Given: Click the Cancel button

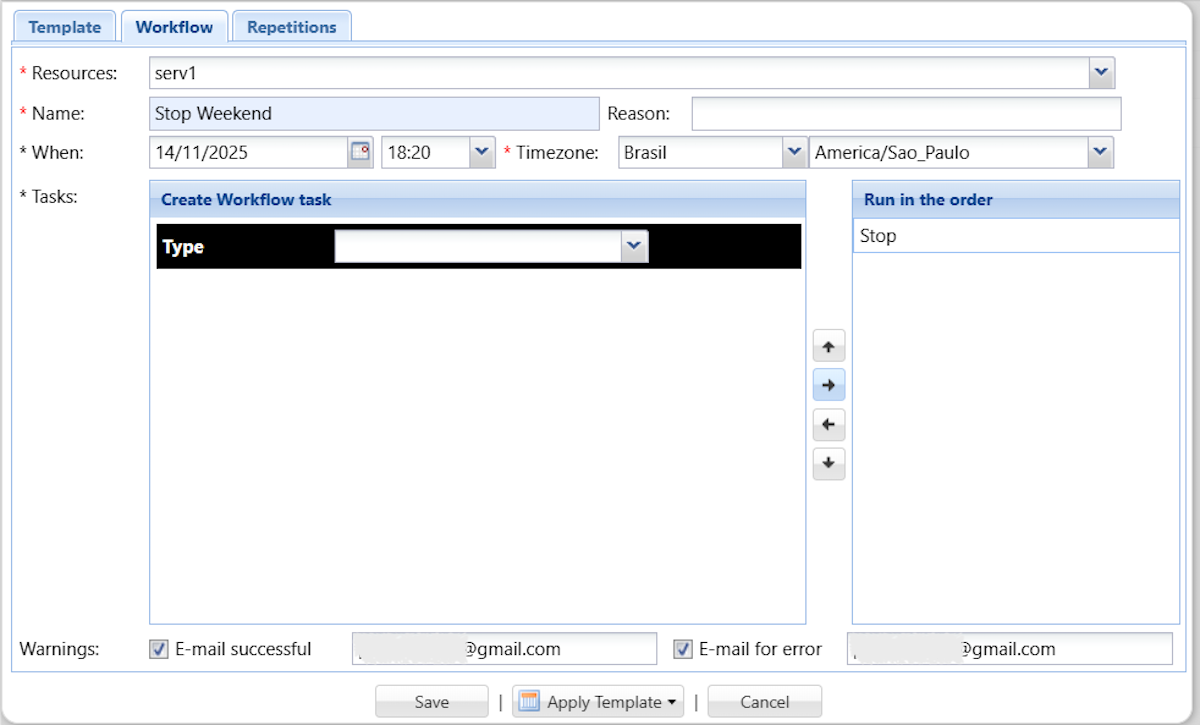Looking at the screenshot, I should 765,702.
